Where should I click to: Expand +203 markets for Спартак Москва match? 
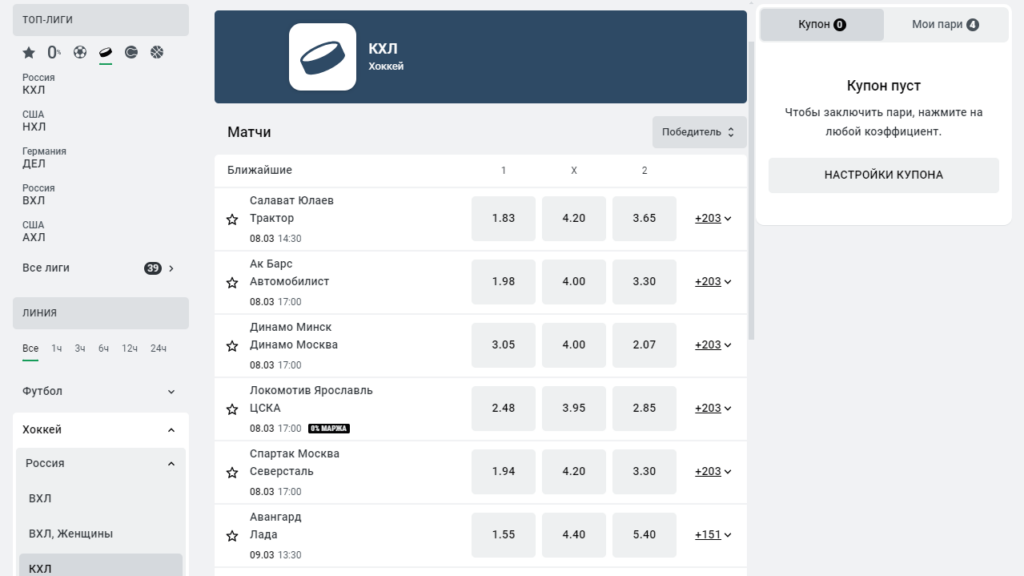[712, 472]
